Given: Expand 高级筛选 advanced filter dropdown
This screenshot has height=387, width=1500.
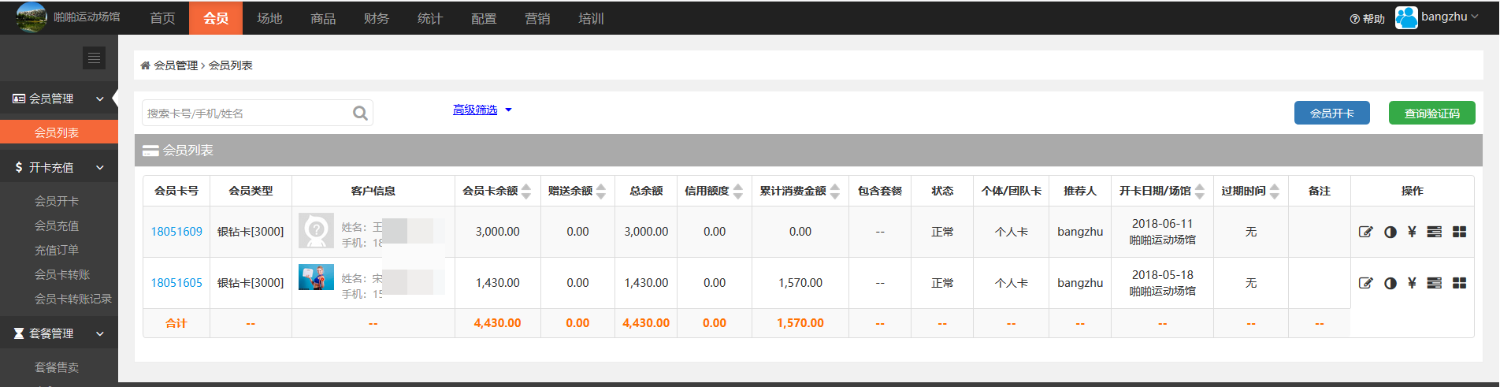Looking at the screenshot, I should (x=482, y=109).
